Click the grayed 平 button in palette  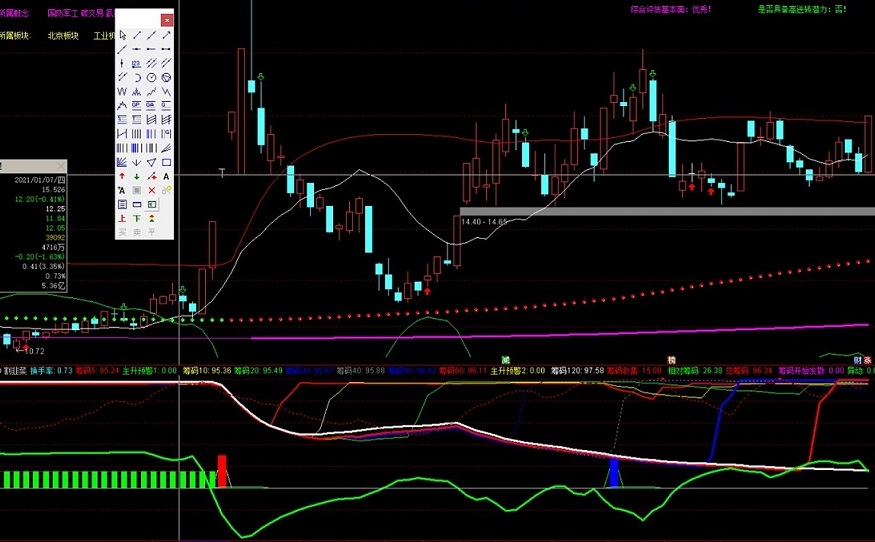tap(151, 232)
